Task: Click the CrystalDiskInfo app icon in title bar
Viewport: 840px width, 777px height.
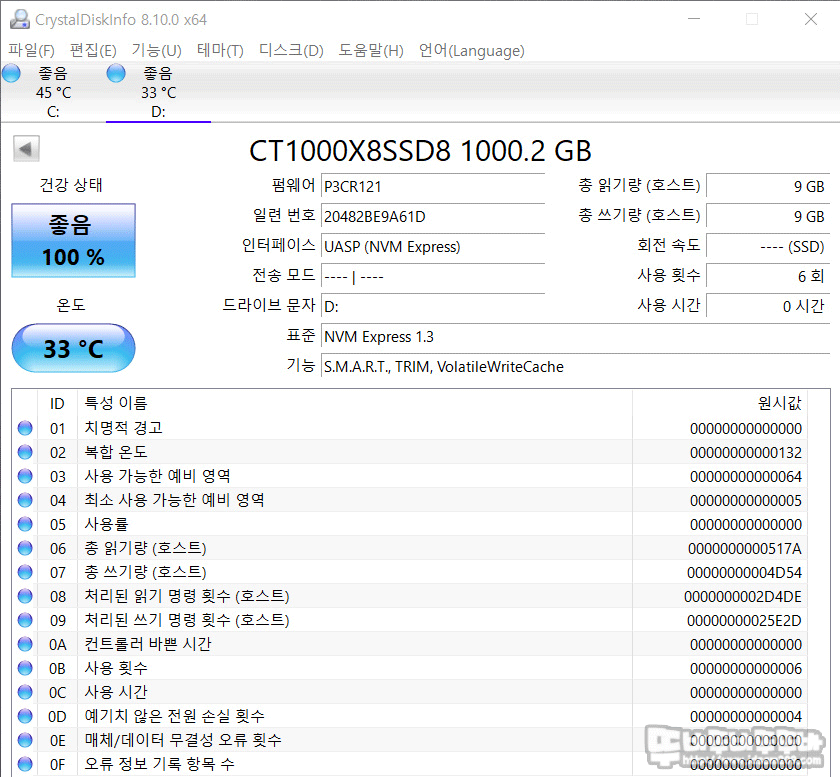Action: point(20,19)
